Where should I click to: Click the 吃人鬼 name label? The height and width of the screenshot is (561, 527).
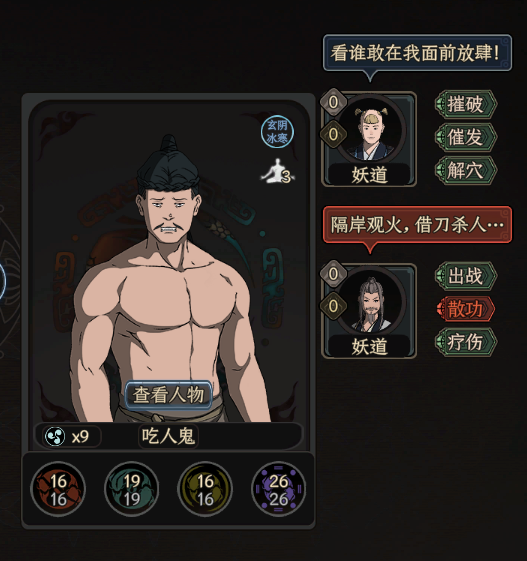(168, 436)
